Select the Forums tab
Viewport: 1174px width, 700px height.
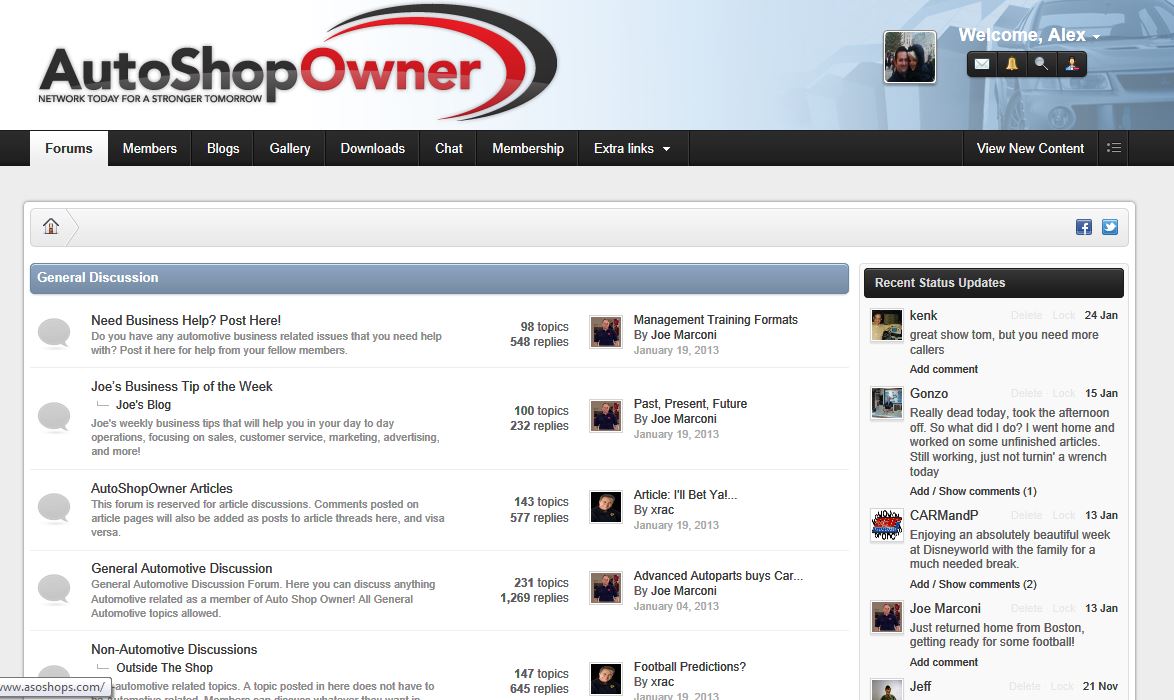[69, 148]
